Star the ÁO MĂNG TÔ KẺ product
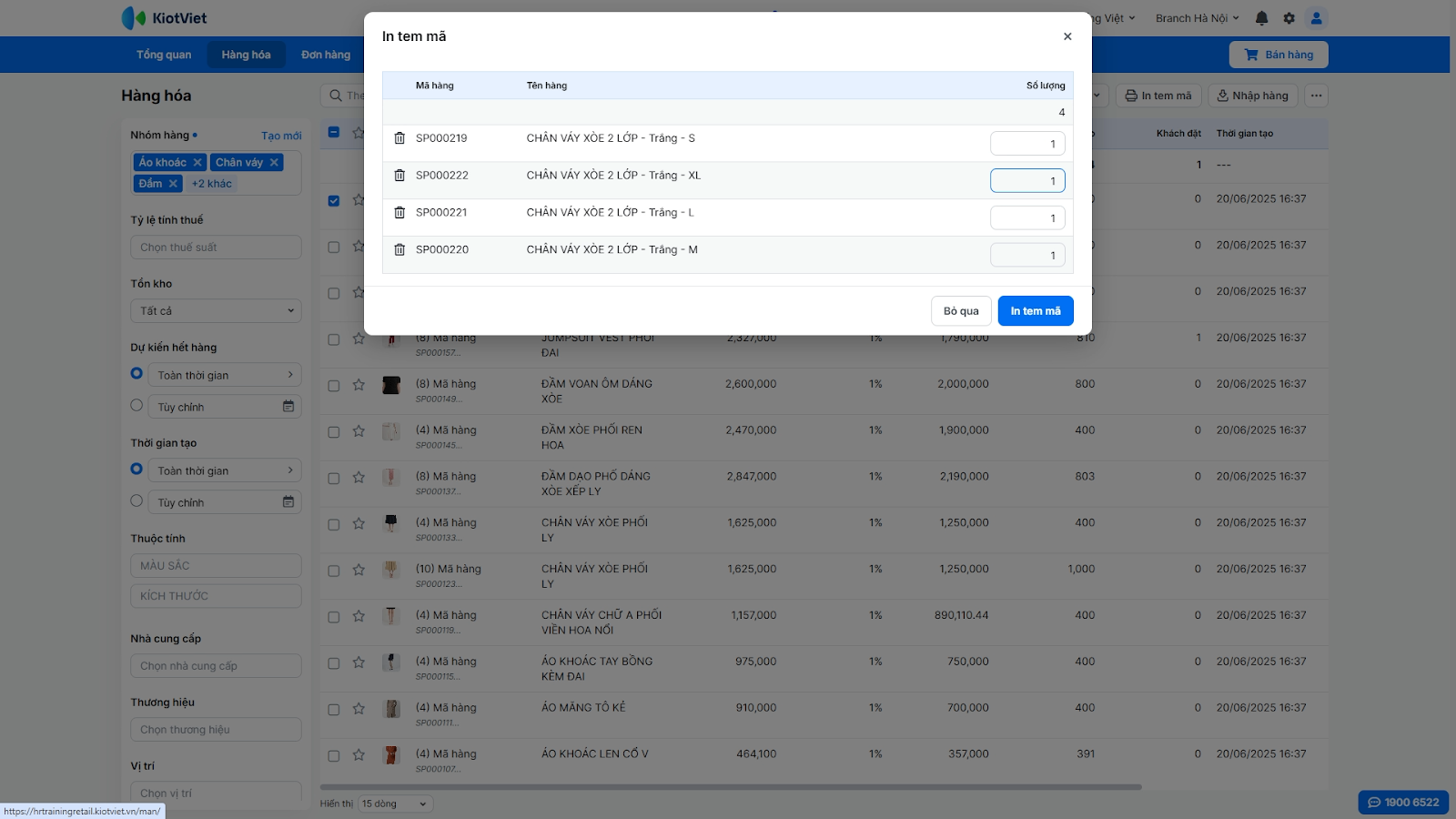The height and width of the screenshot is (819, 1456). [x=359, y=709]
